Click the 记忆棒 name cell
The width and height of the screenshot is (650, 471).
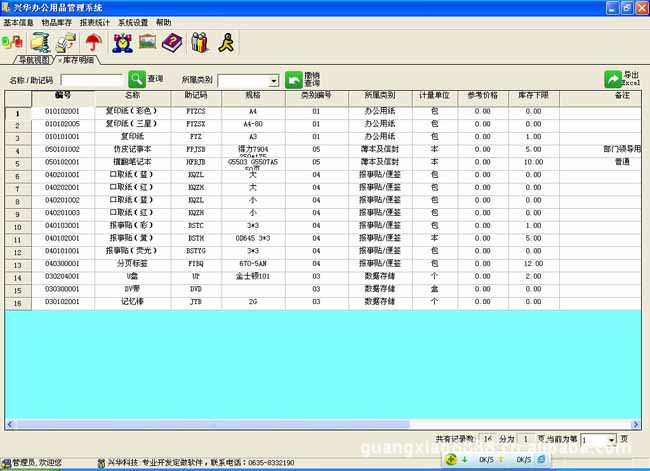click(133, 302)
